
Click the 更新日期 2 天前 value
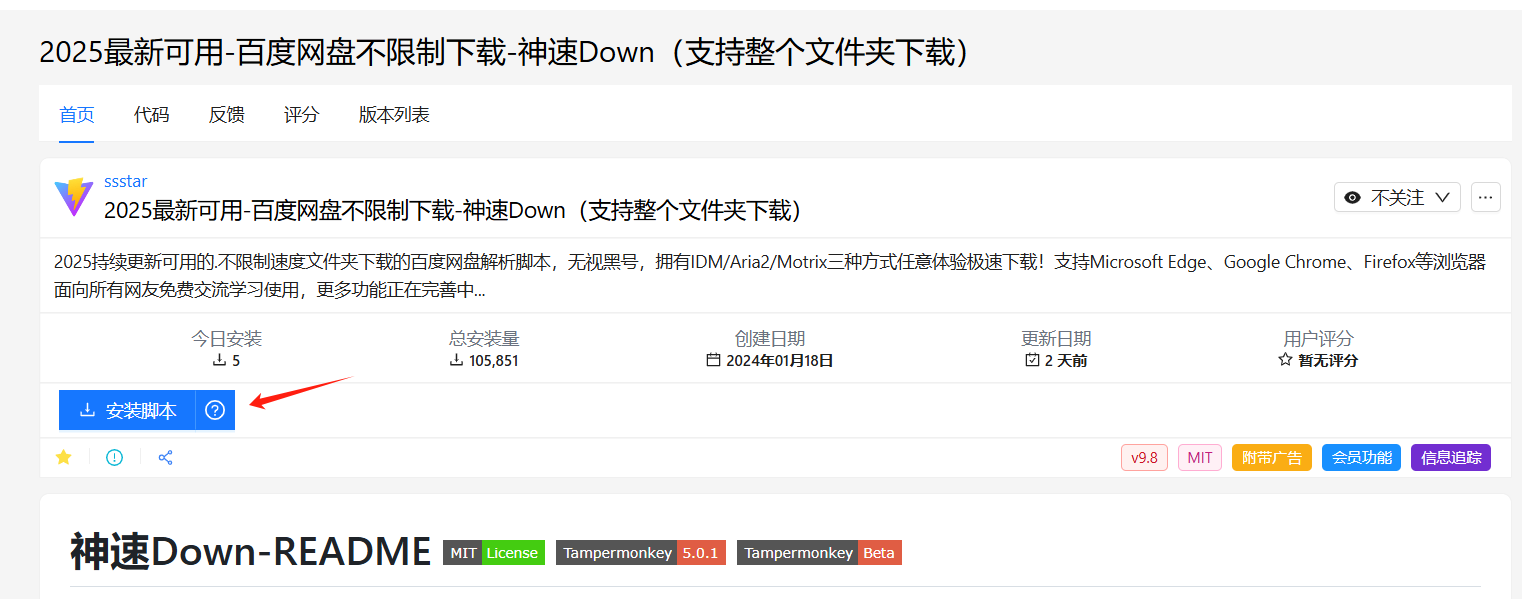coord(1056,361)
